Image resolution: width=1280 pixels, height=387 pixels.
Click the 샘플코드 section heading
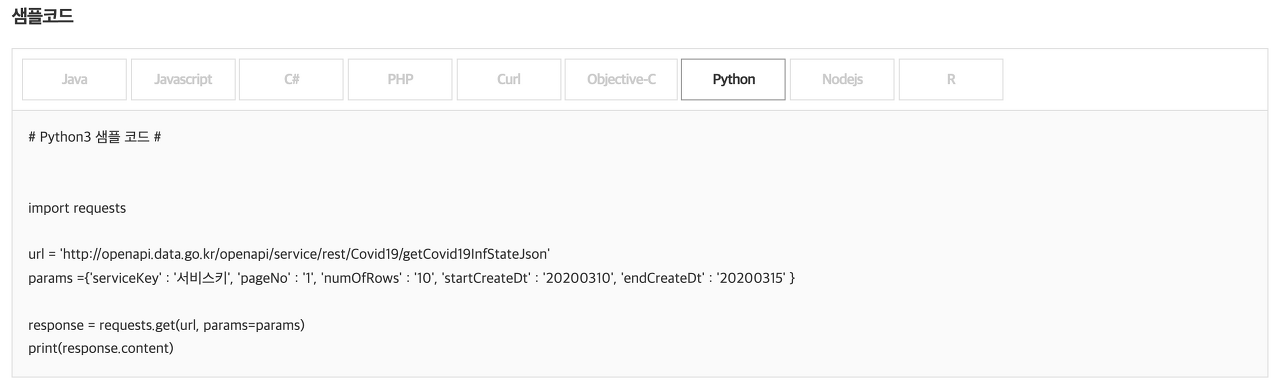pyautogui.click(x=41, y=16)
